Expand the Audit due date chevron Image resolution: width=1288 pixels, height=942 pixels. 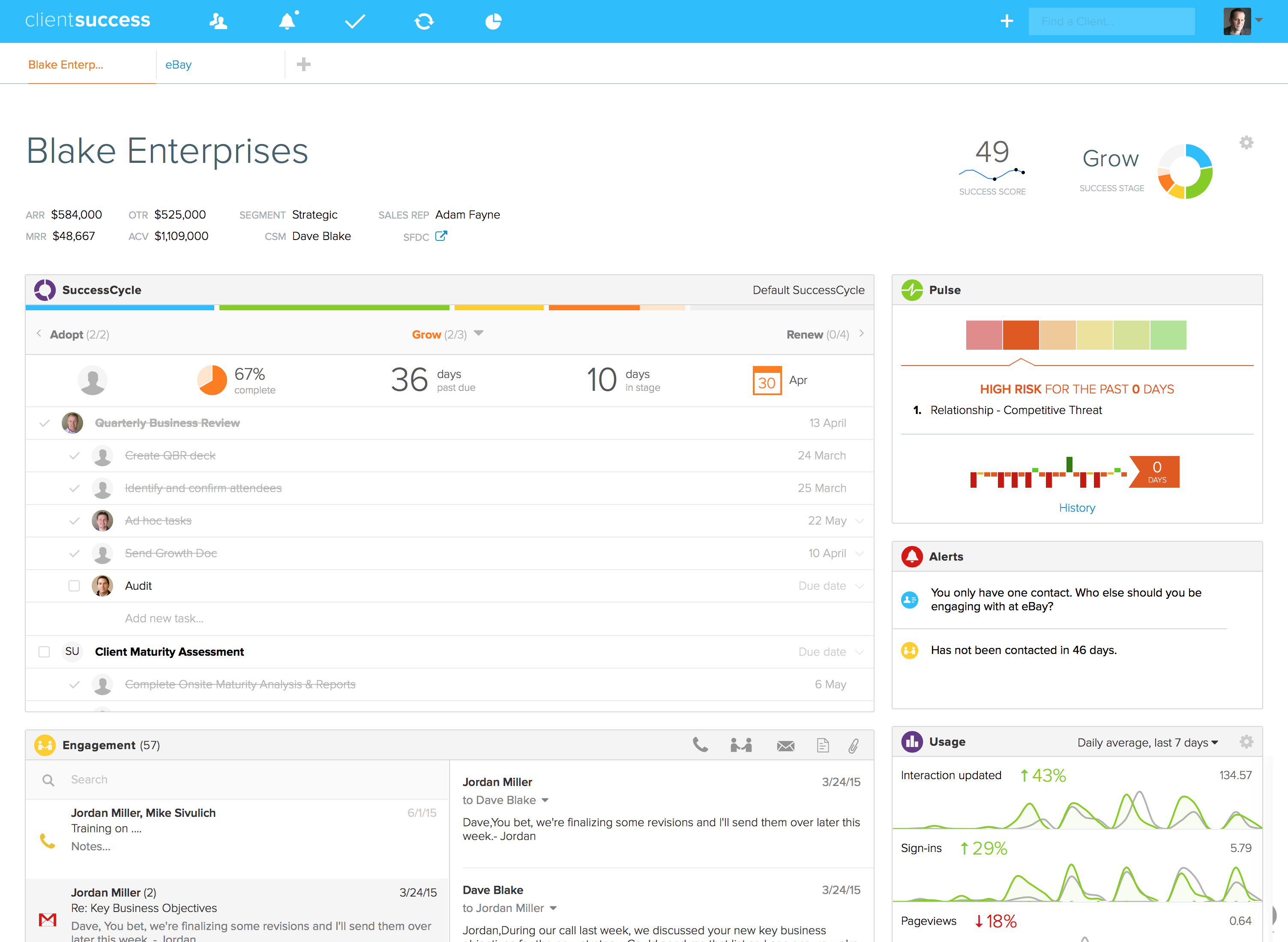pos(860,585)
